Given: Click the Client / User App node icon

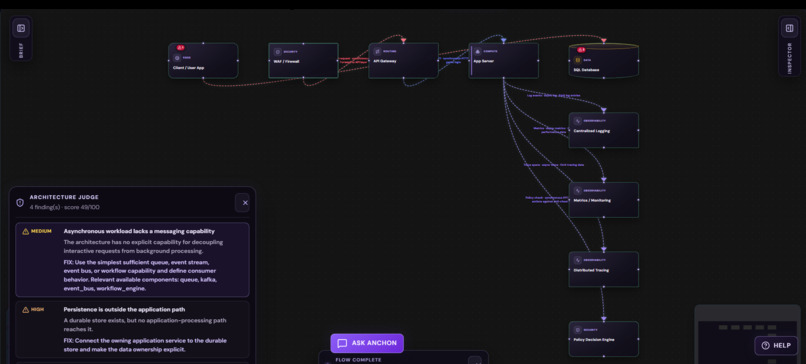Looking at the screenshot, I should 177,58.
